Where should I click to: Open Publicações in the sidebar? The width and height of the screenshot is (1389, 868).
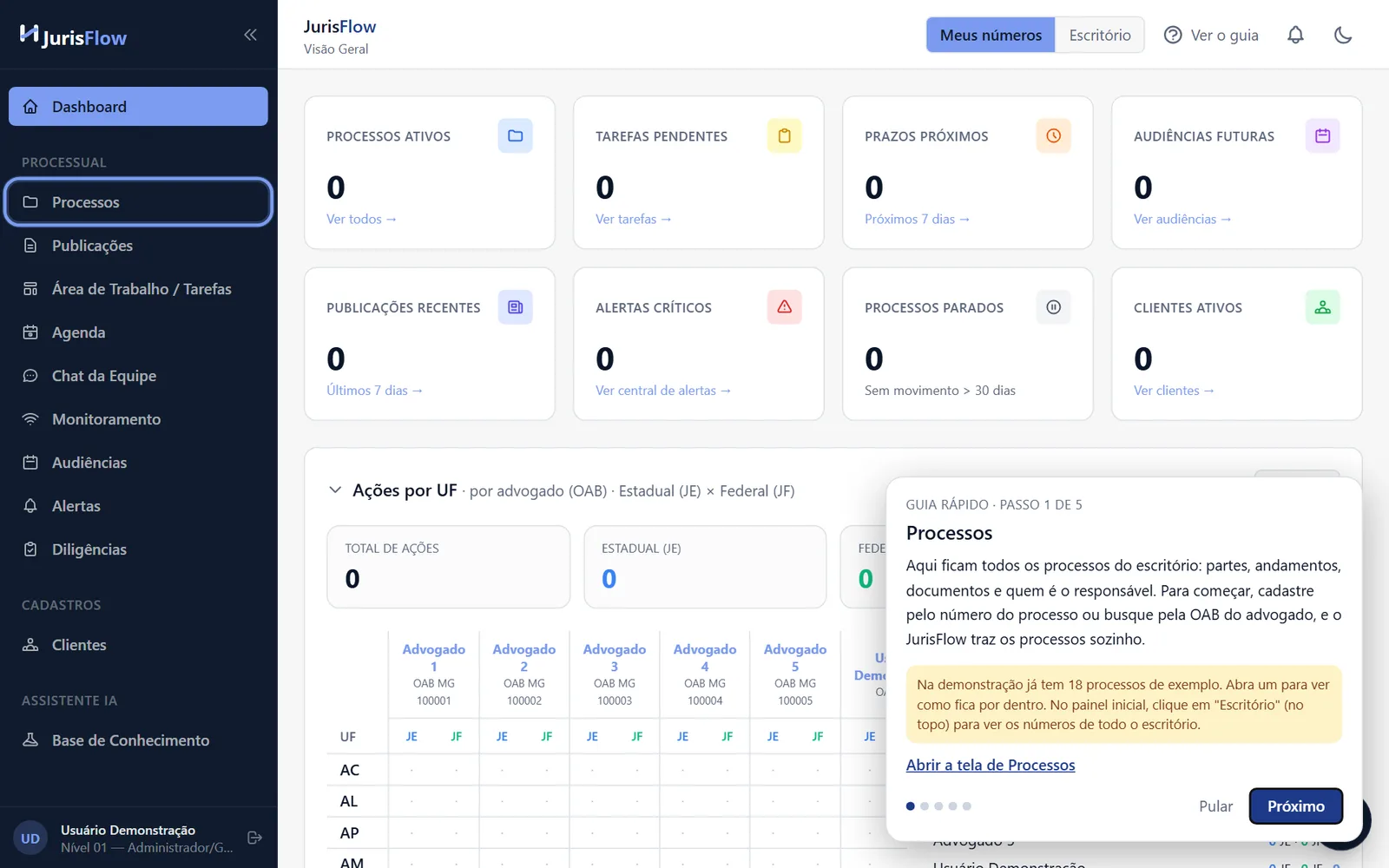point(138,245)
